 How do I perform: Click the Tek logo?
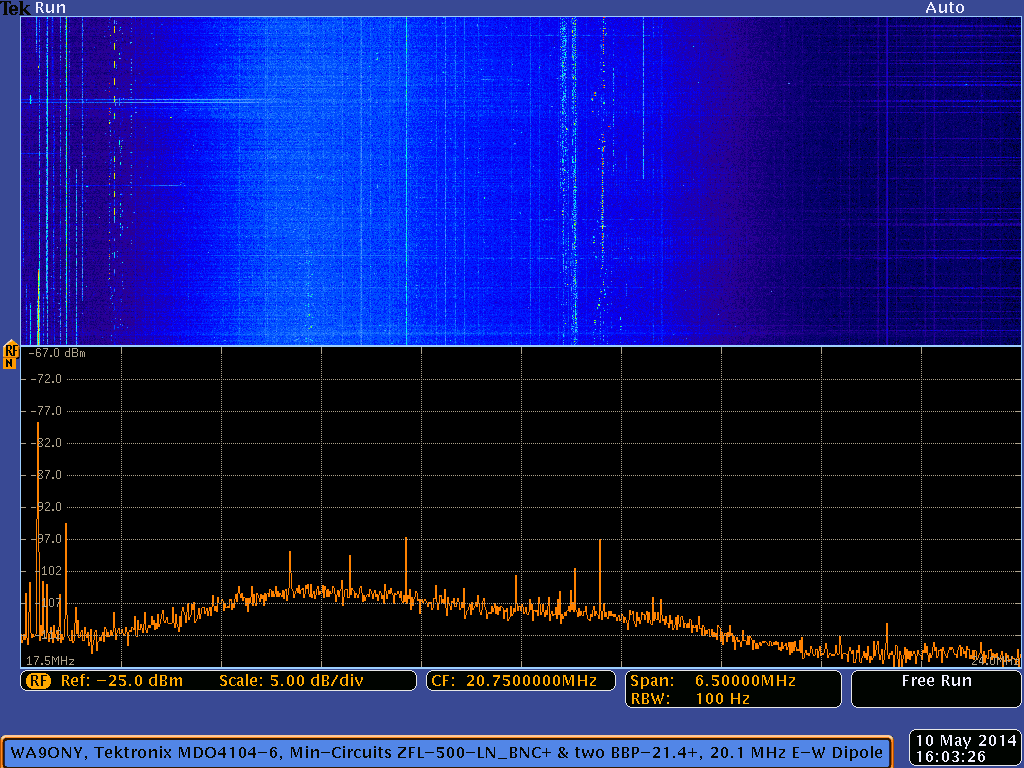(16, 8)
